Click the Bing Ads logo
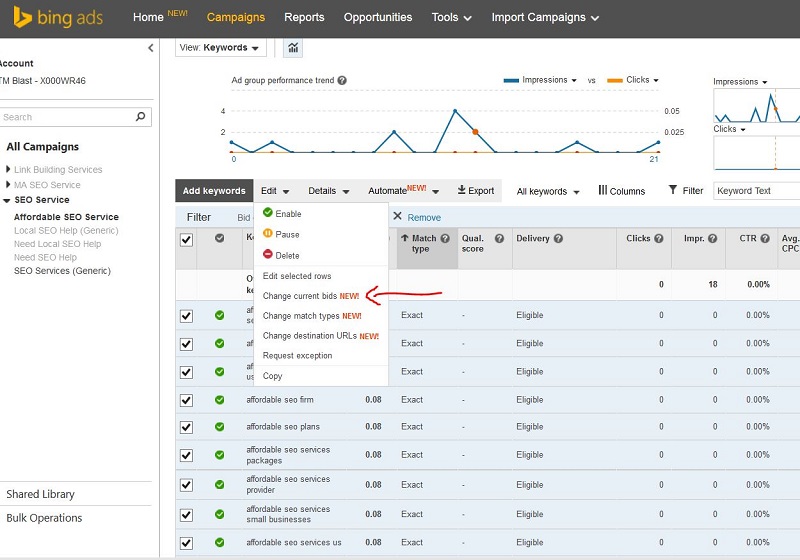The height and width of the screenshot is (560, 800). [x=58, y=17]
